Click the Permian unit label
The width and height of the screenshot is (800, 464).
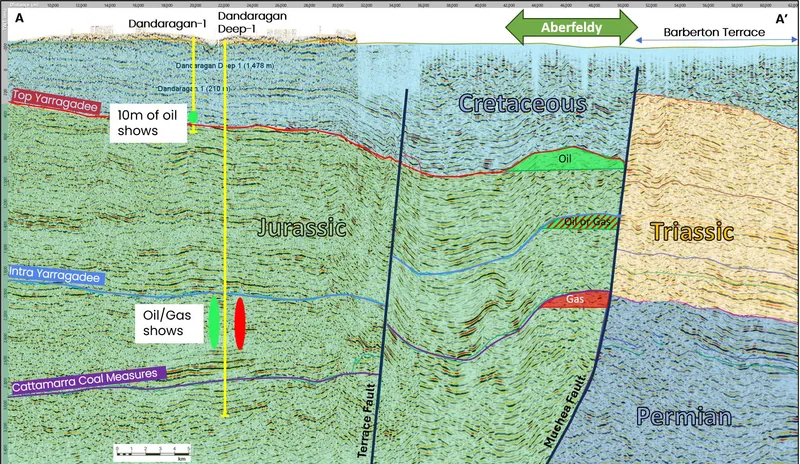click(684, 417)
